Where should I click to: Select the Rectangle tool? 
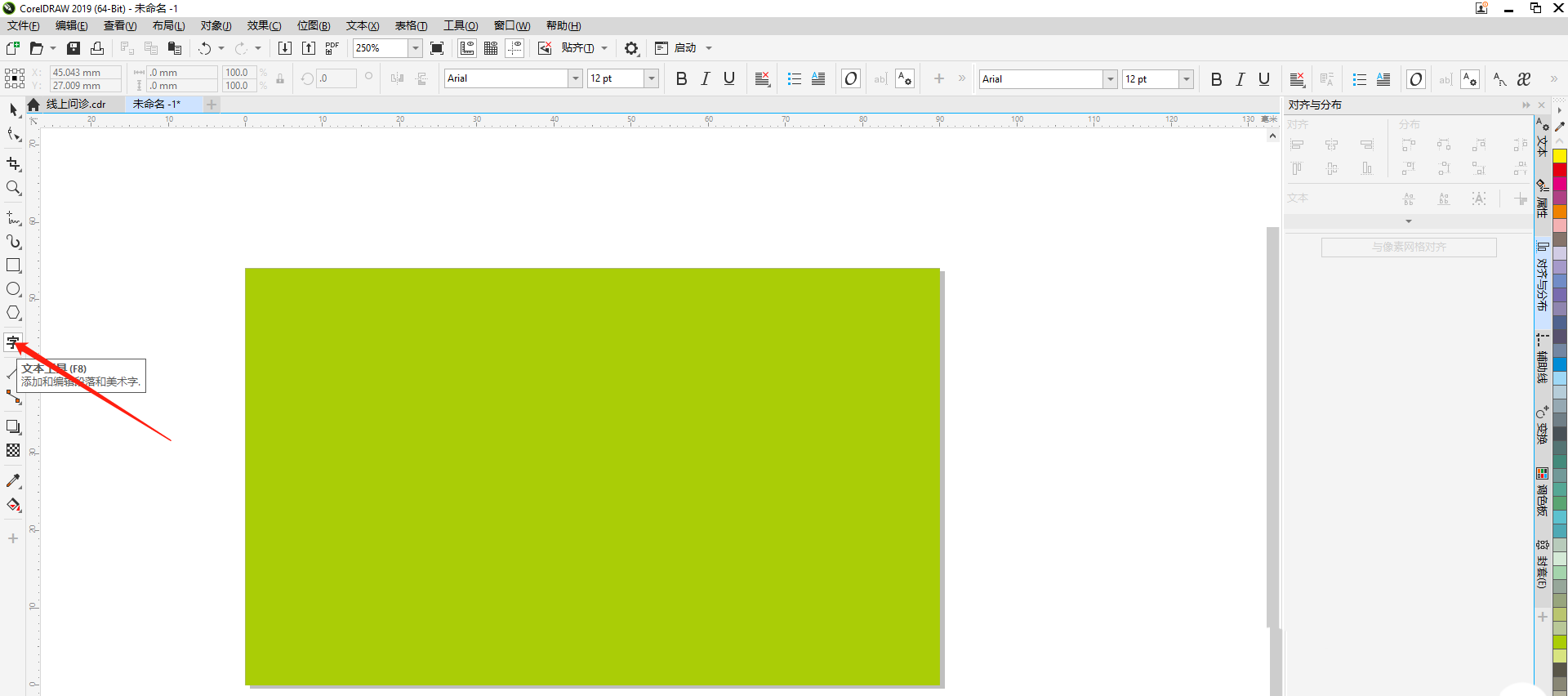13,265
